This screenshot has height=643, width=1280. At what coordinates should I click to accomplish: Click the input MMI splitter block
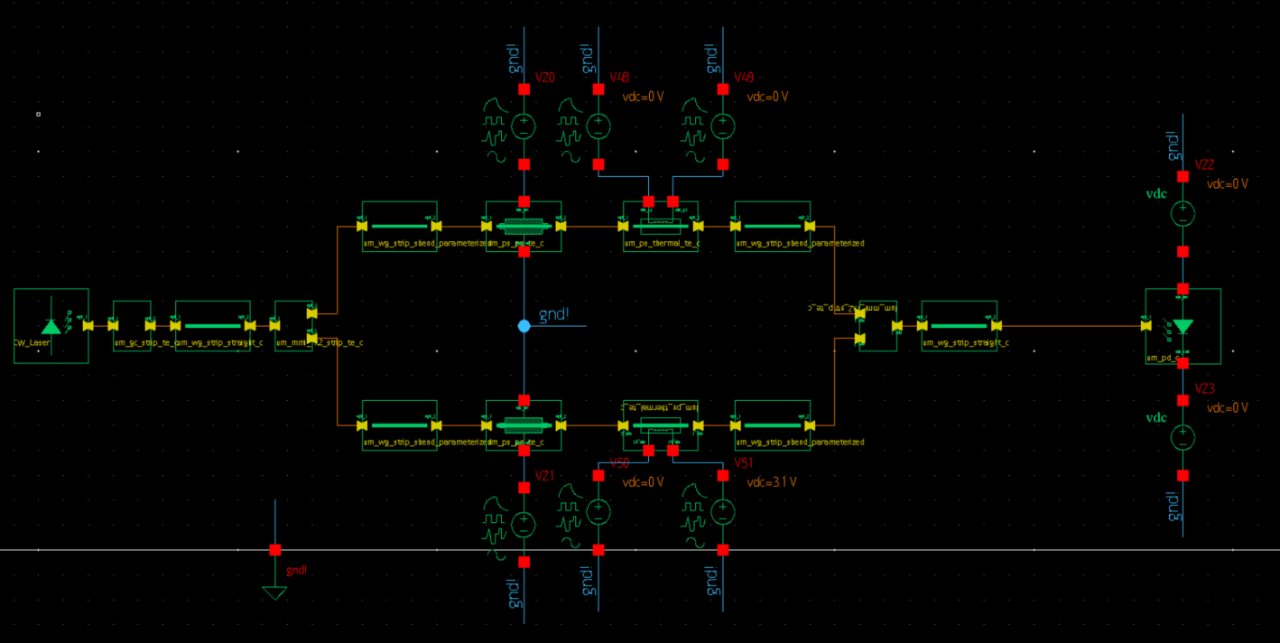pos(294,324)
